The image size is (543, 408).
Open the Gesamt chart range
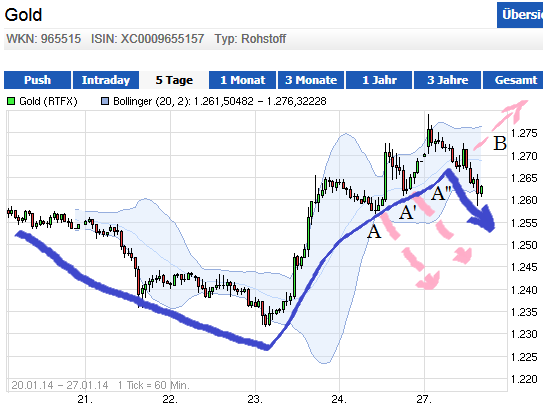513,80
